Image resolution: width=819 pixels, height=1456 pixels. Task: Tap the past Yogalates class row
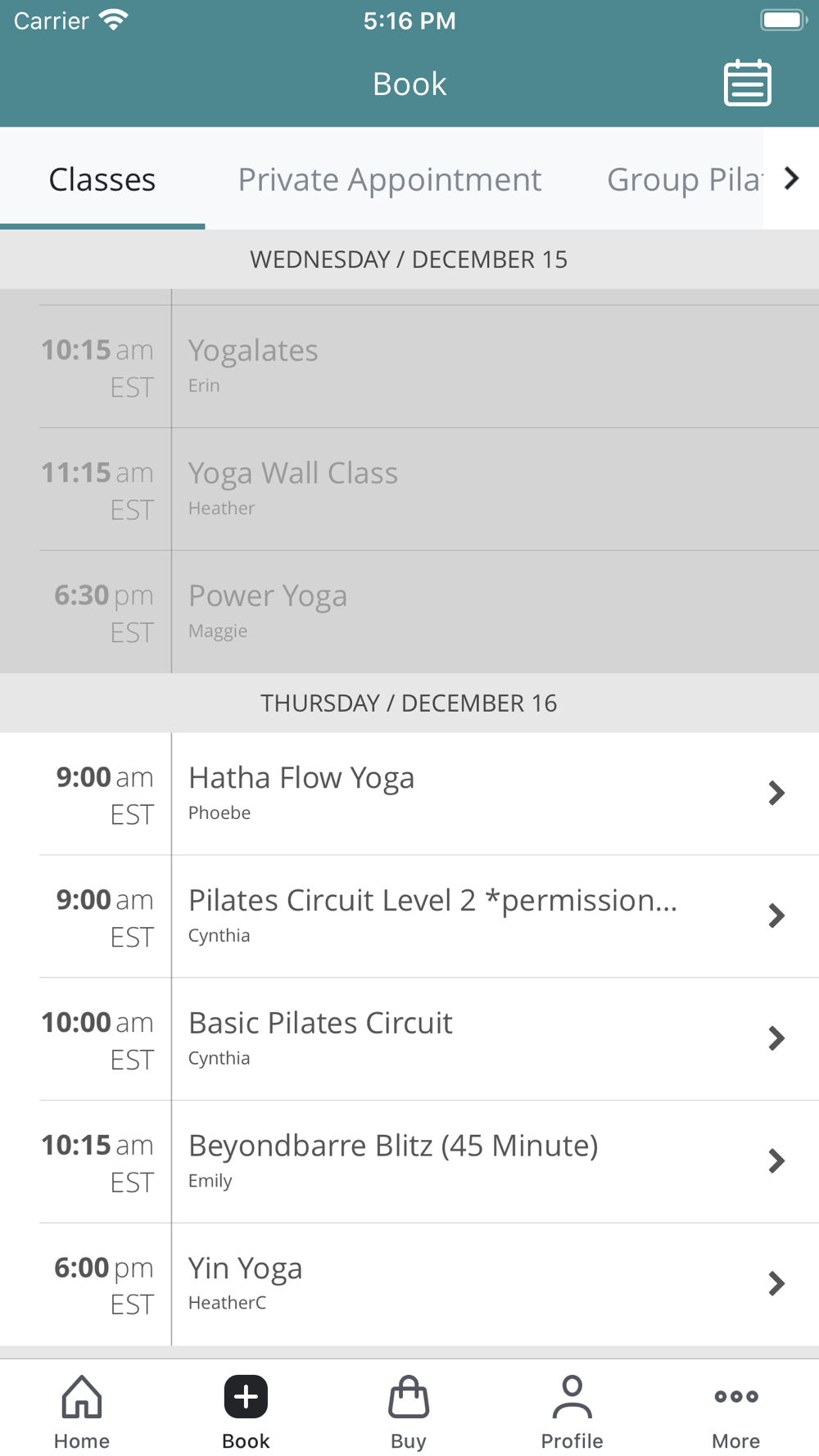(x=253, y=350)
